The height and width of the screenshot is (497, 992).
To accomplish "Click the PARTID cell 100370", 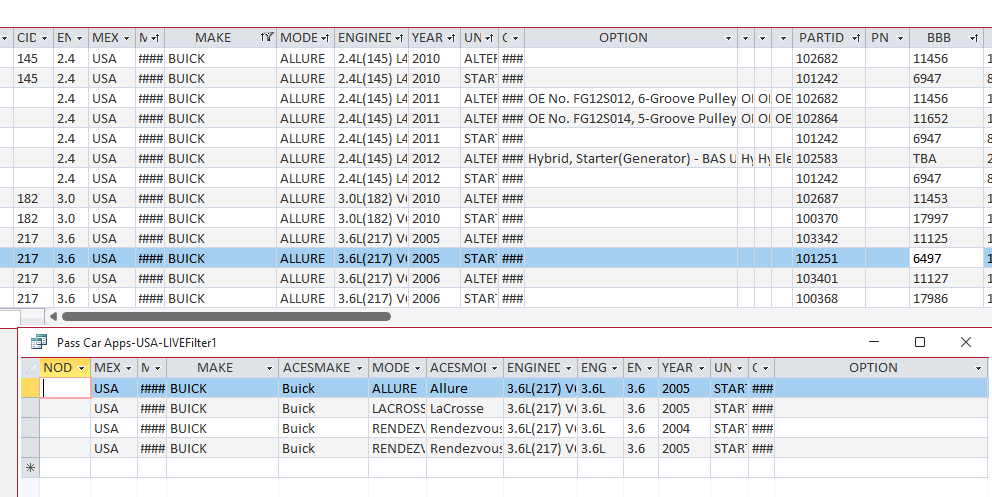I will tap(829, 219).
